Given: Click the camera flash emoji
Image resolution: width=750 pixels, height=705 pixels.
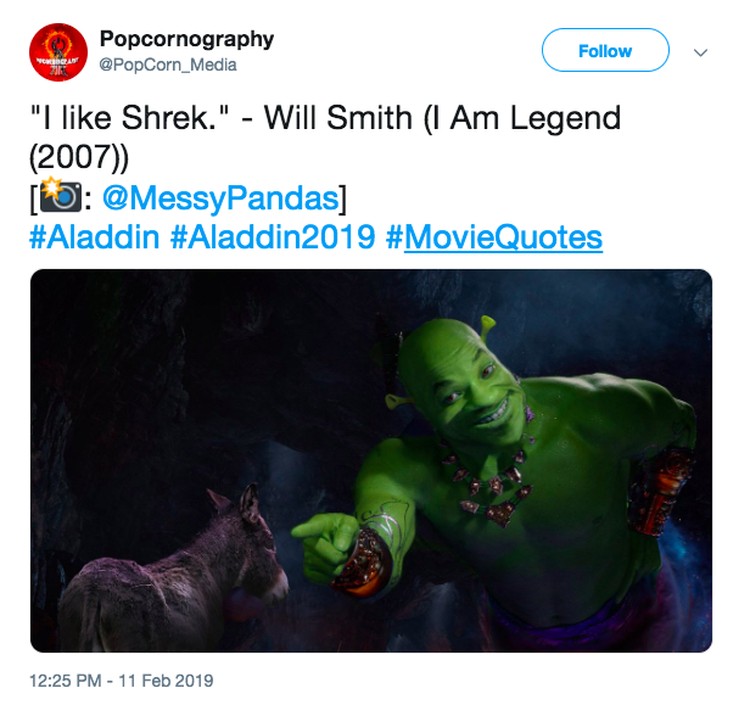Looking at the screenshot, I should tap(60, 195).
